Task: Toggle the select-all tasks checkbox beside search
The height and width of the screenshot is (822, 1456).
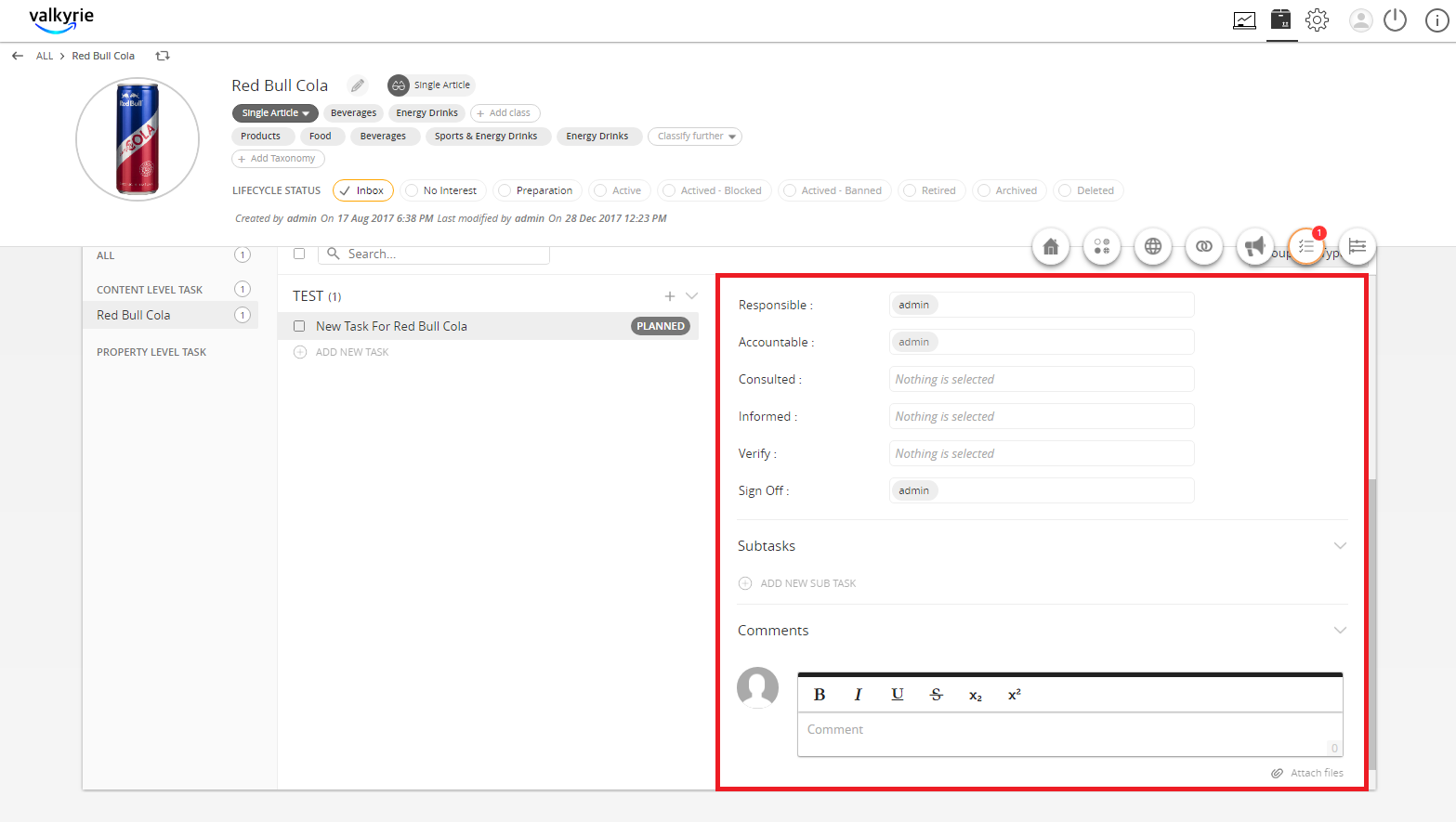Action: [299, 254]
